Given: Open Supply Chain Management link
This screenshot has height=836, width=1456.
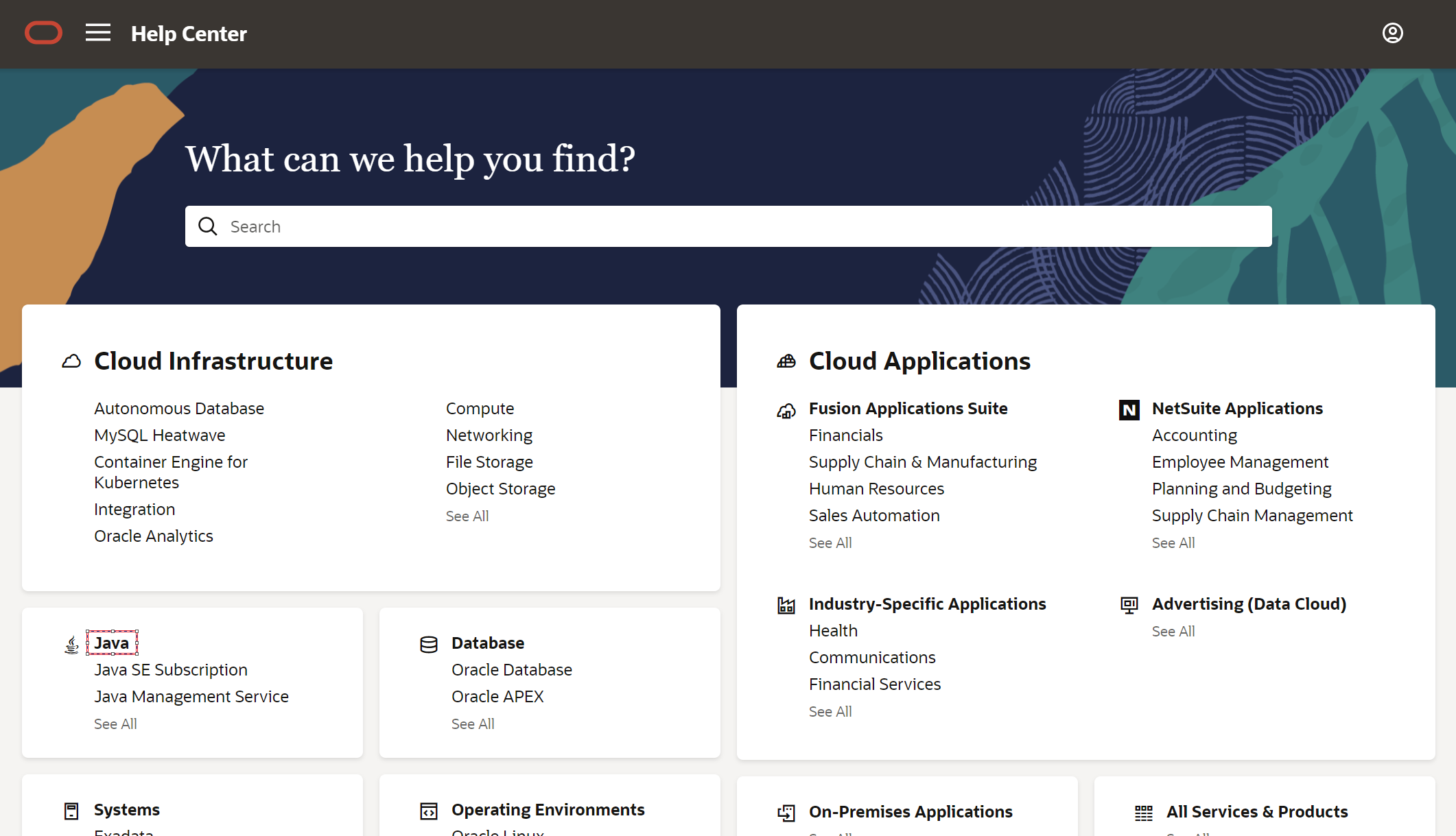Looking at the screenshot, I should click(1252, 516).
